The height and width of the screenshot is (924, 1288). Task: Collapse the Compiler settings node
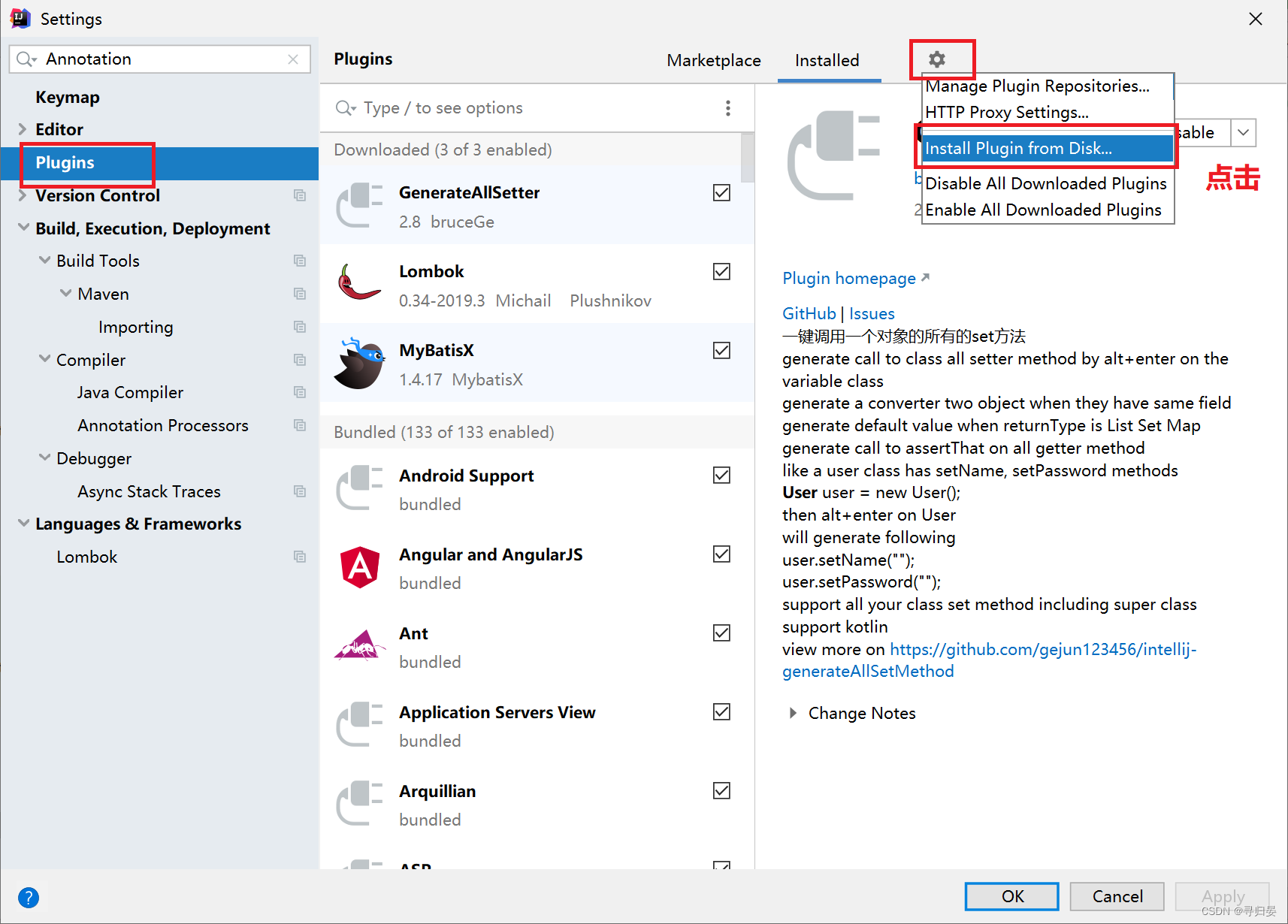(x=44, y=360)
